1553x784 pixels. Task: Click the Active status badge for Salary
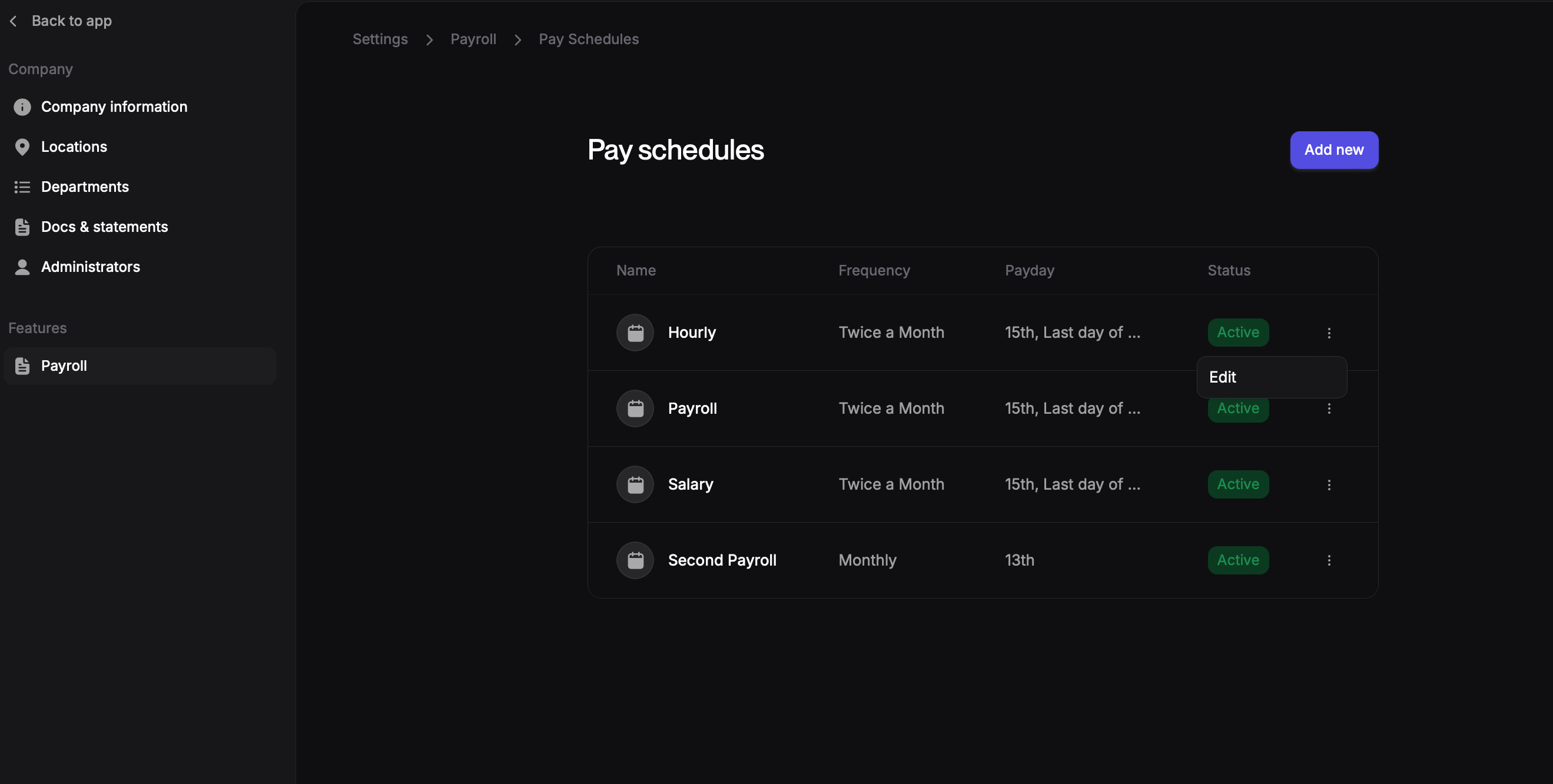point(1237,484)
